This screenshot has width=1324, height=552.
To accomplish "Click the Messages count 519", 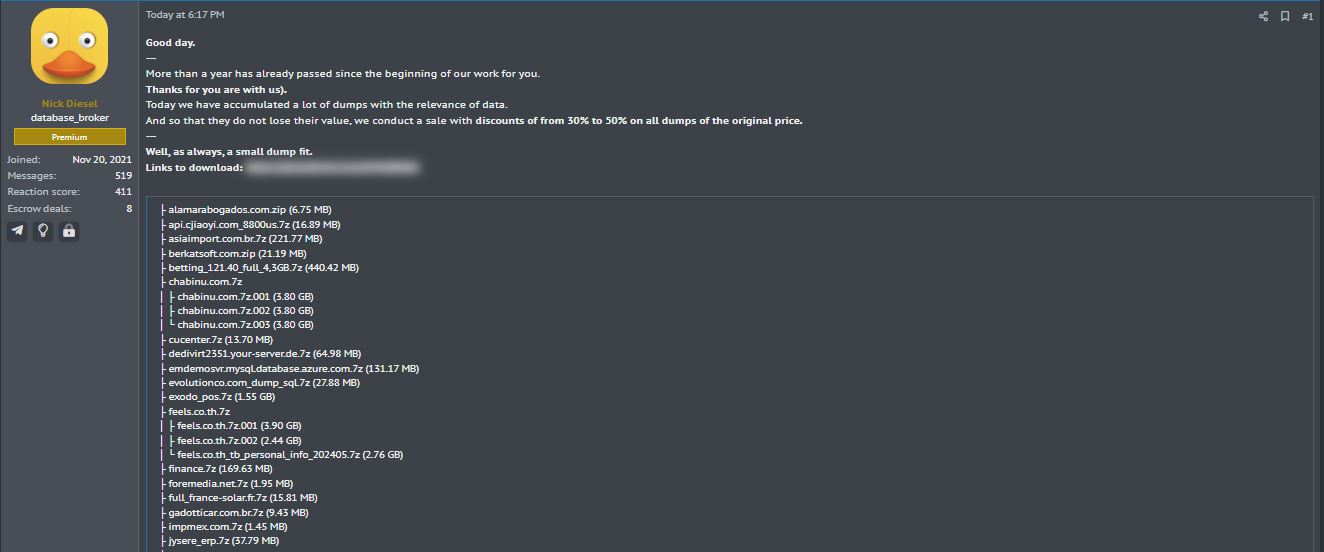I will (123, 176).
